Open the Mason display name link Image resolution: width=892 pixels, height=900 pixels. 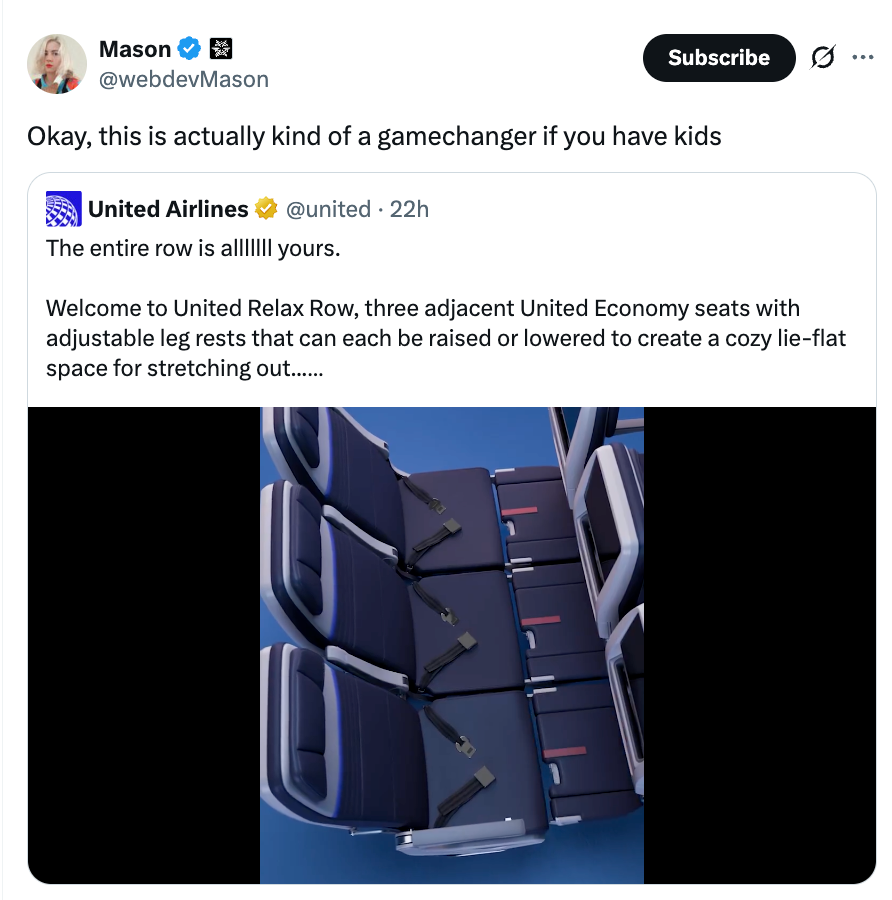[x=135, y=49]
